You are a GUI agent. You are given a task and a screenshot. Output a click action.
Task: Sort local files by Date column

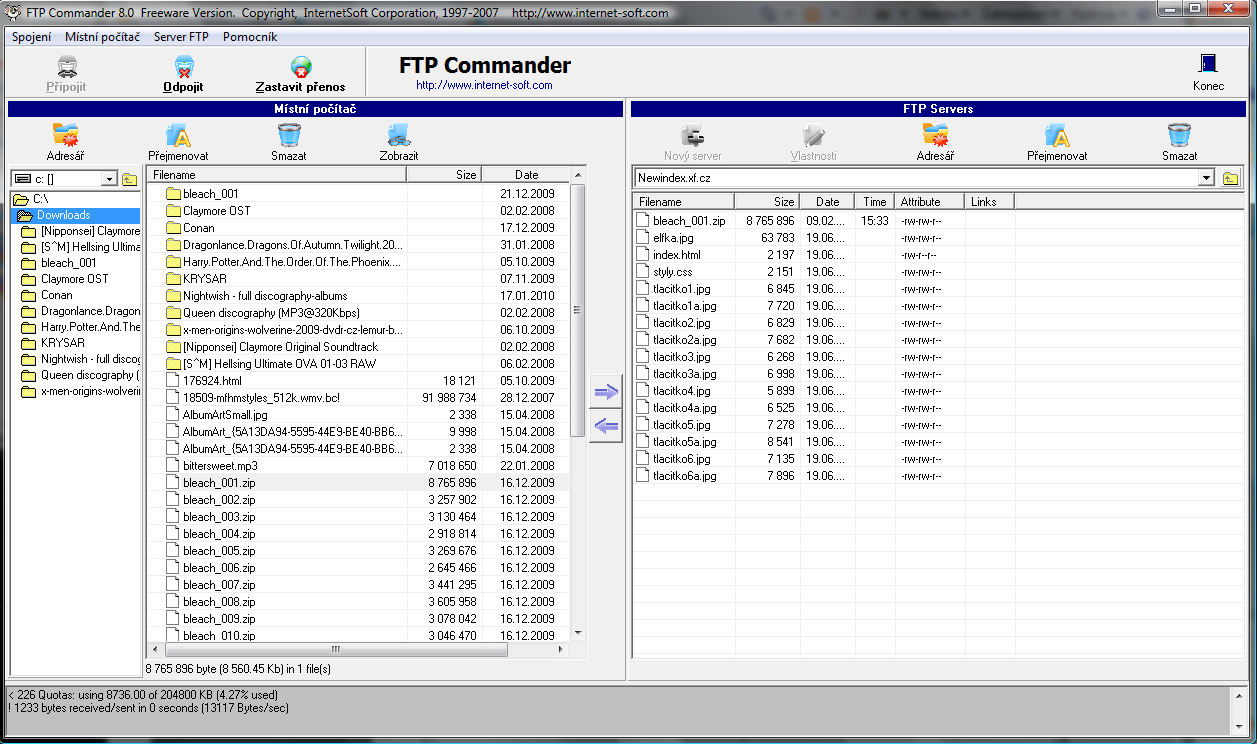(526, 175)
